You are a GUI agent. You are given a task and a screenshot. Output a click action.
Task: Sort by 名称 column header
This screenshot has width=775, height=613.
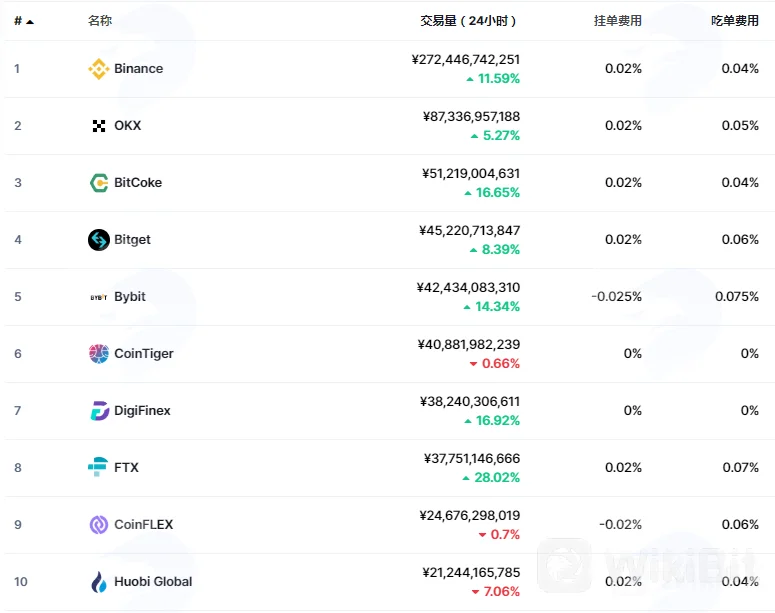click(x=100, y=21)
